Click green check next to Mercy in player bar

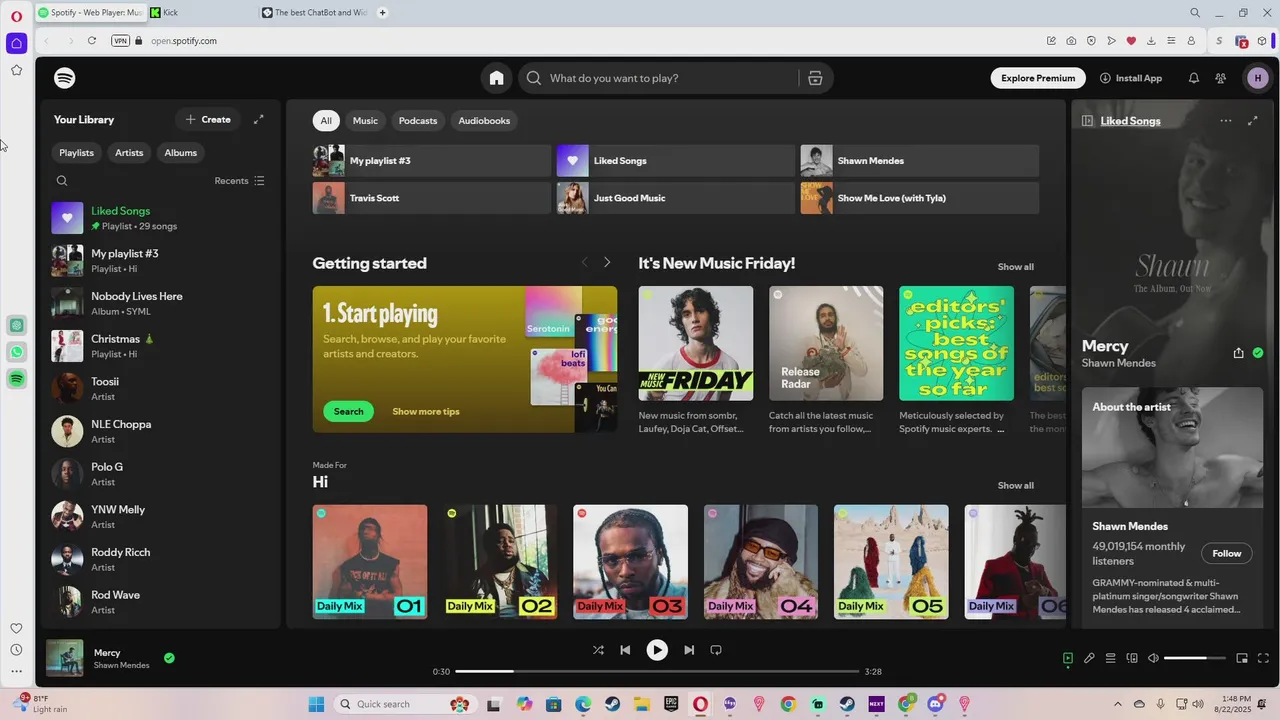point(169,658)
